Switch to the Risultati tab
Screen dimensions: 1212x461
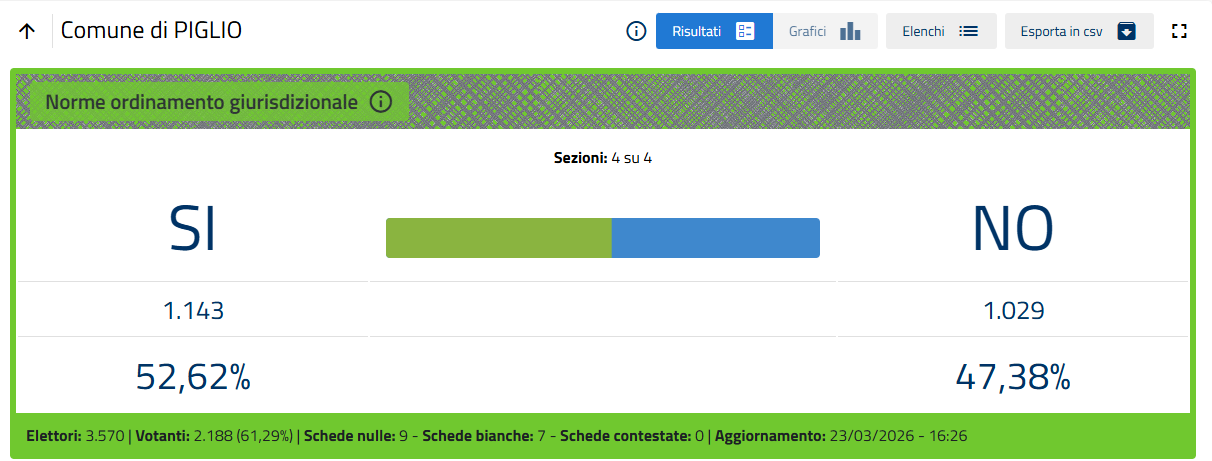pyautogui.click(x=697, y=31)
